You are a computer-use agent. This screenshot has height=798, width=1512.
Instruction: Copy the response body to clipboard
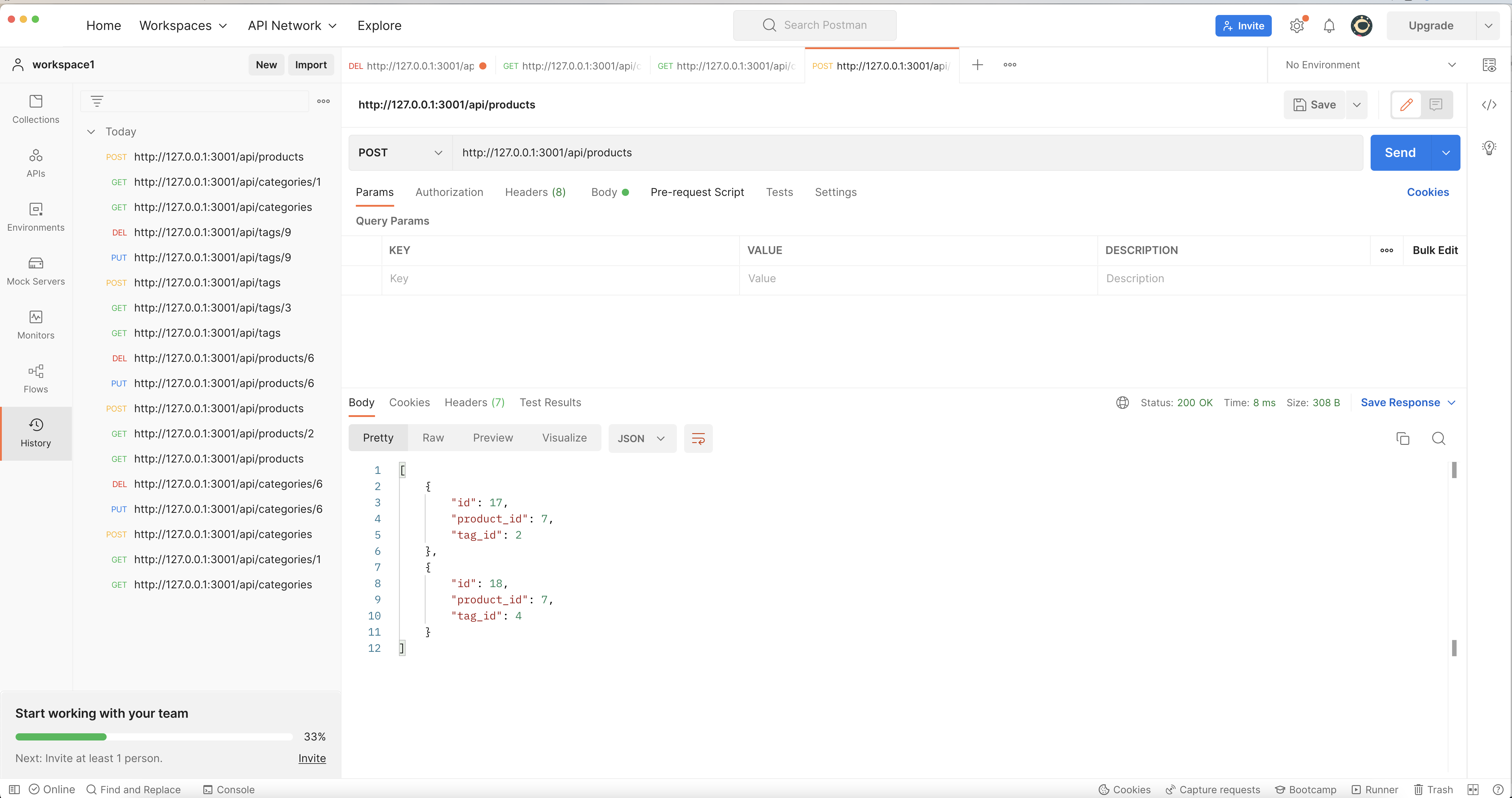pos(1403,439)
